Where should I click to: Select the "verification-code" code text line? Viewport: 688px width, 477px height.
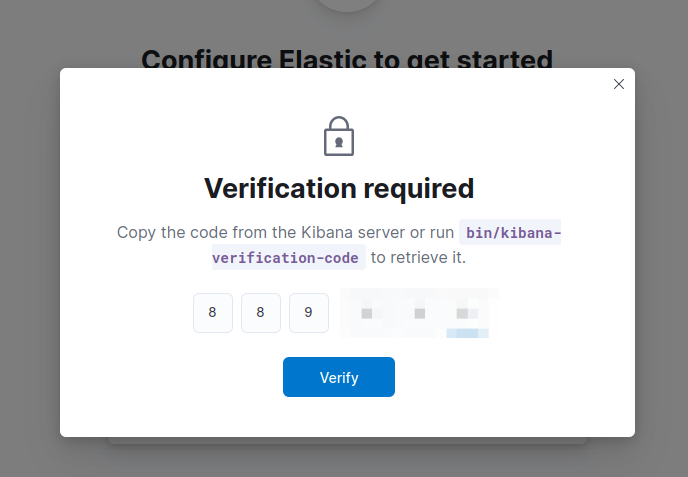coord(286,258)
